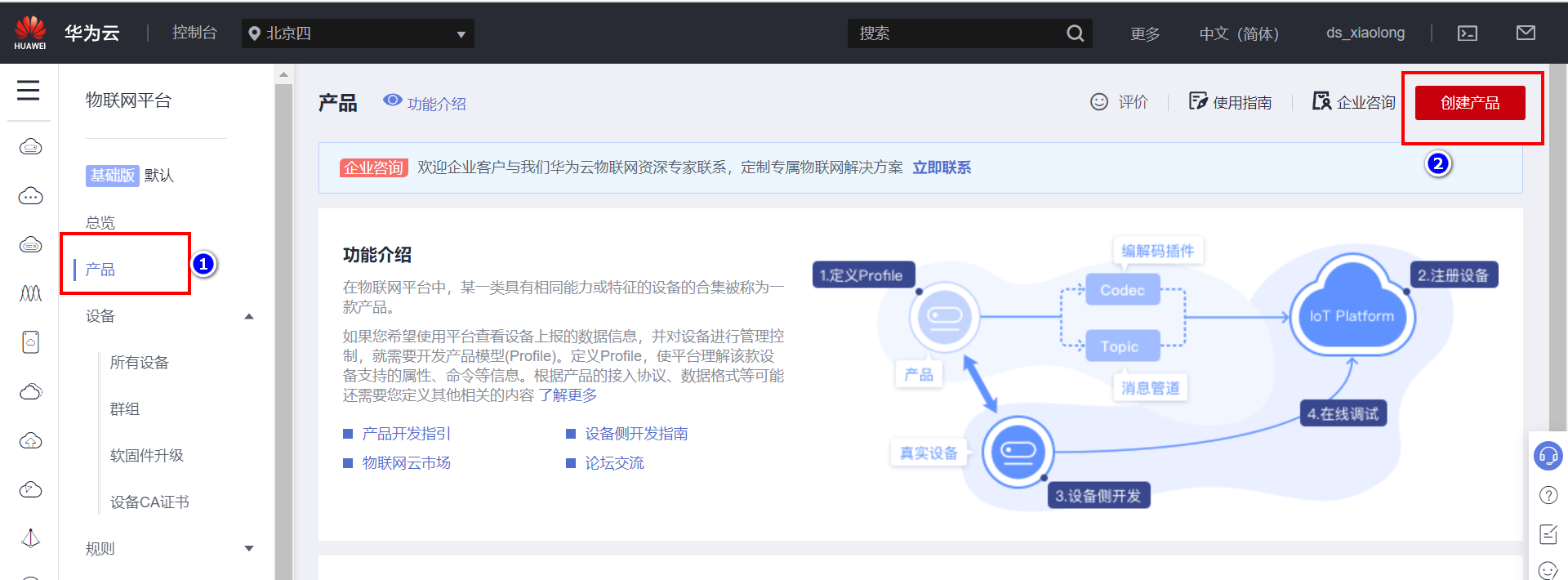
Task: Open the mail messages icon
Action: point(1526,33)
